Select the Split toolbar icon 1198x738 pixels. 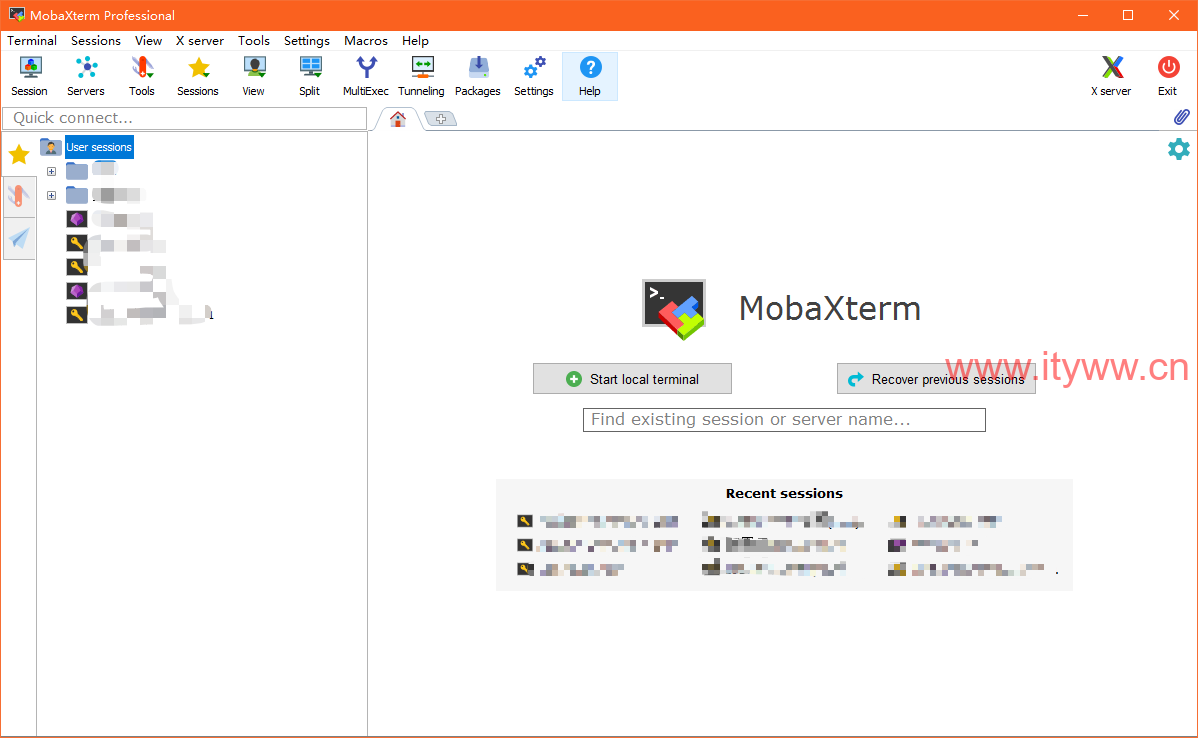309,76
